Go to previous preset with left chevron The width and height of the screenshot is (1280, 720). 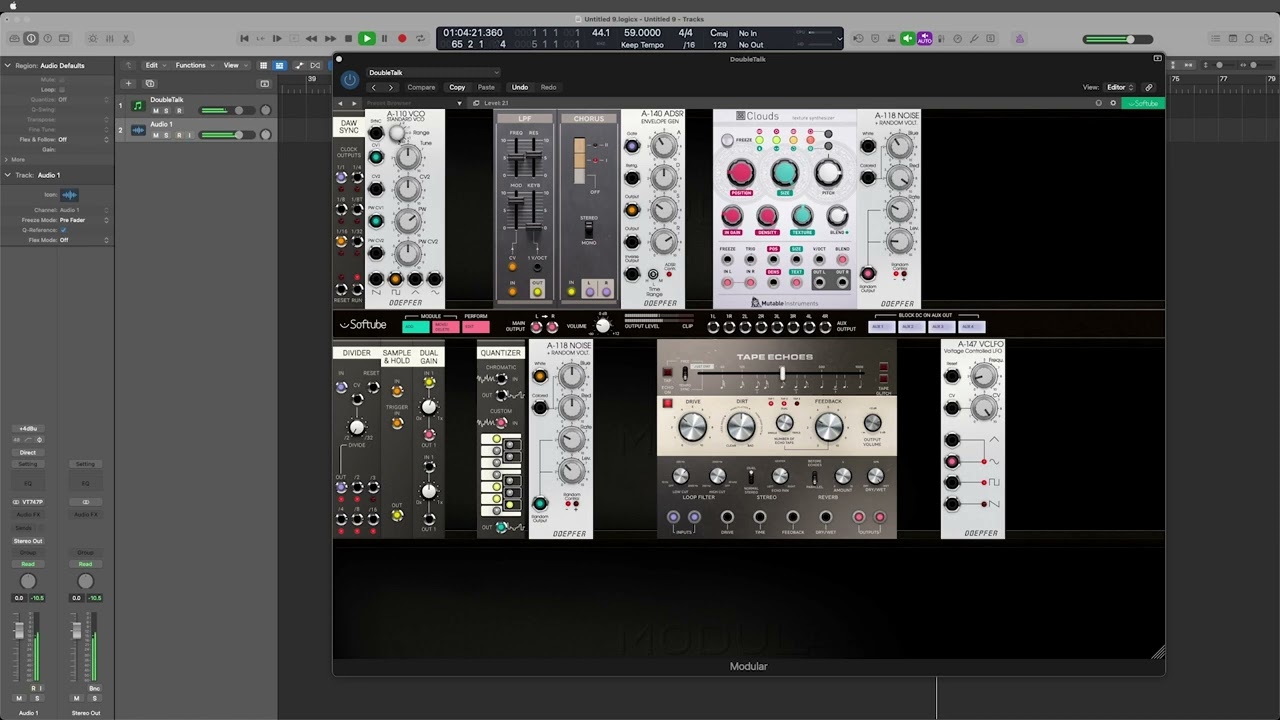[374, 87]
